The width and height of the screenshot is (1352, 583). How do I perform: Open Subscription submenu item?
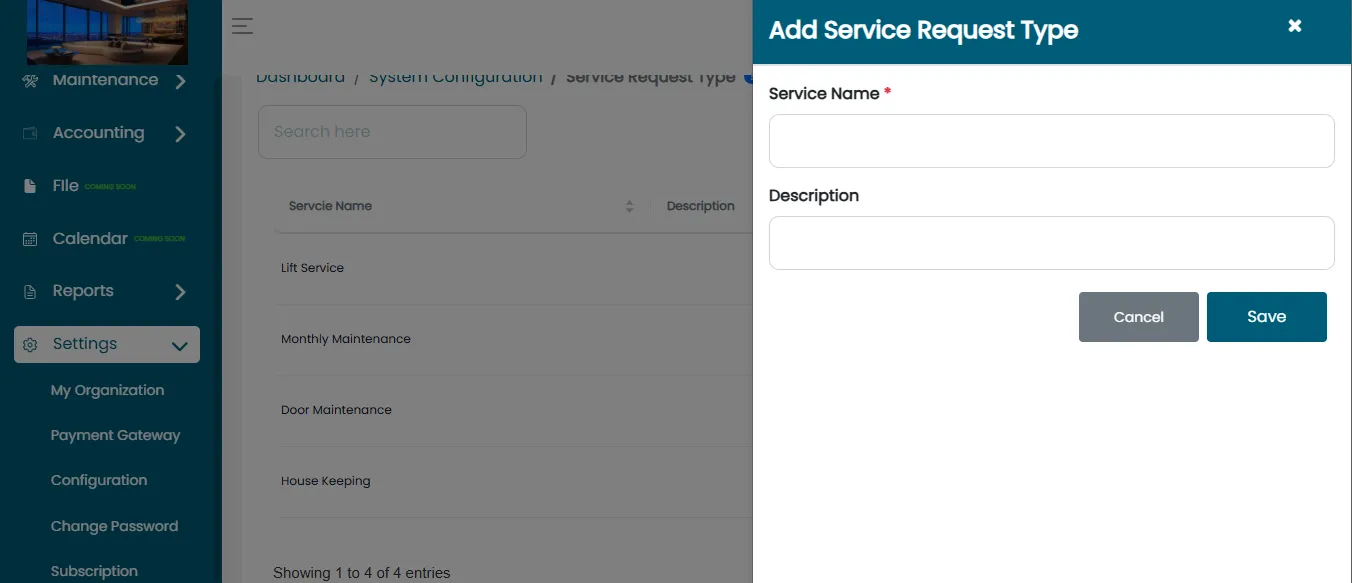coord(94,571)
